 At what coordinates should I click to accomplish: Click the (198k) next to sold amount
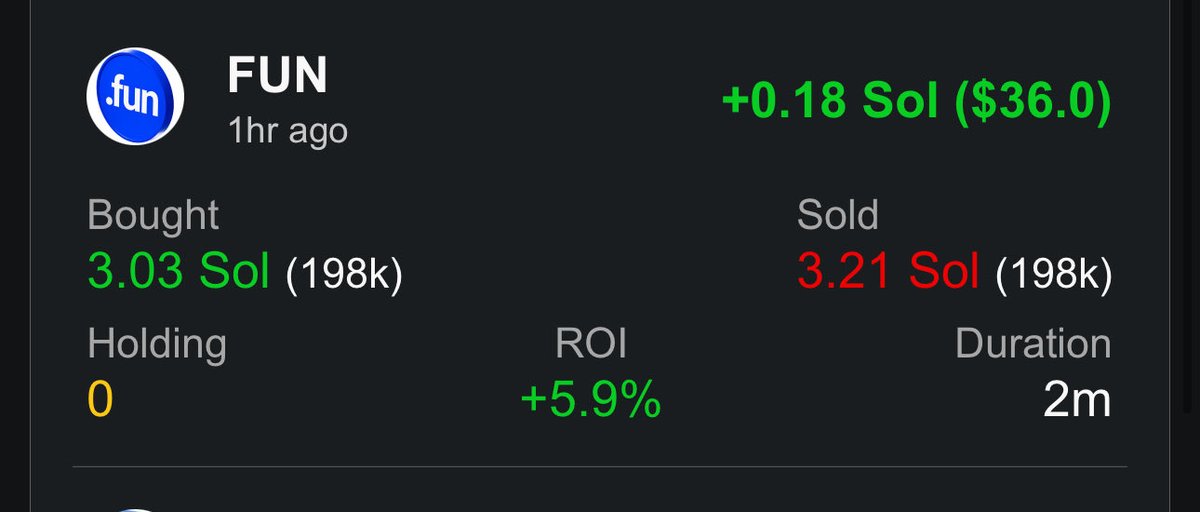[x=1054, y=274]
